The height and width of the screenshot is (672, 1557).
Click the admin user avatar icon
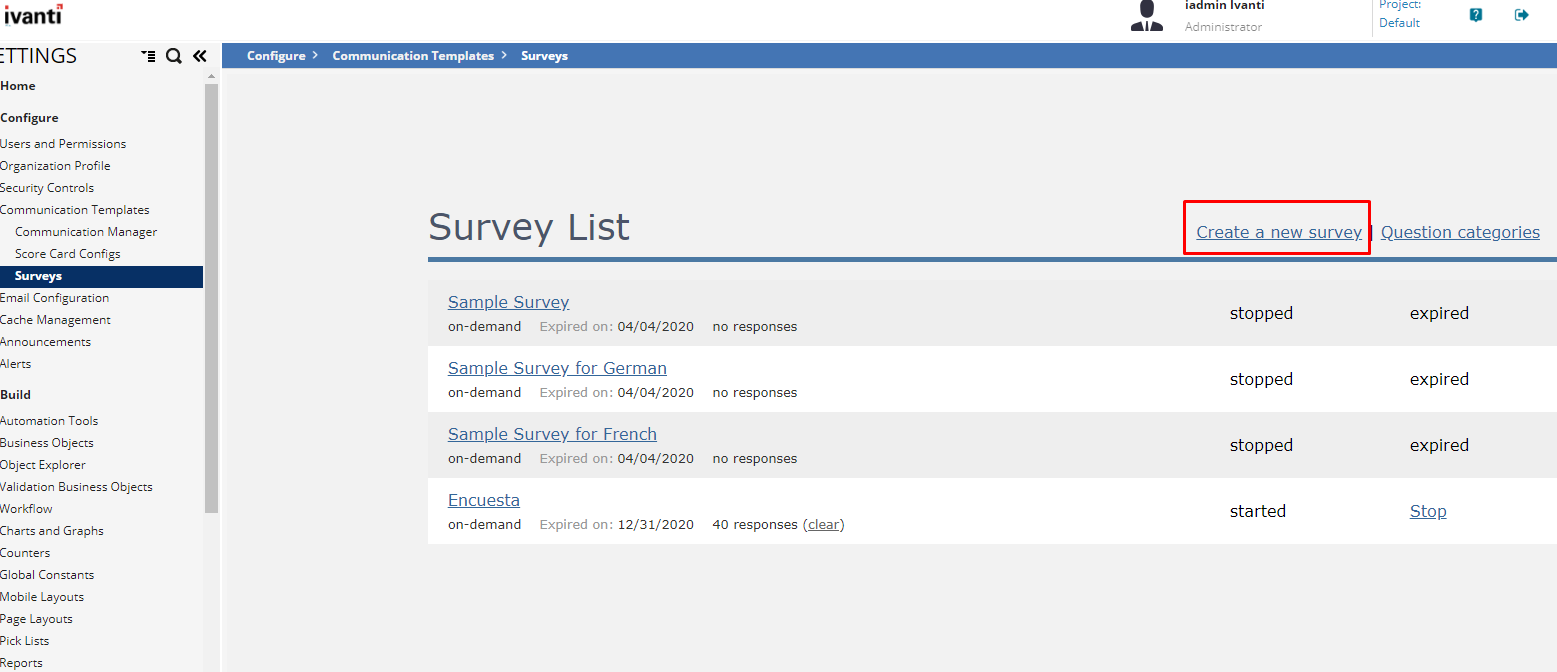coord(1147,15)
